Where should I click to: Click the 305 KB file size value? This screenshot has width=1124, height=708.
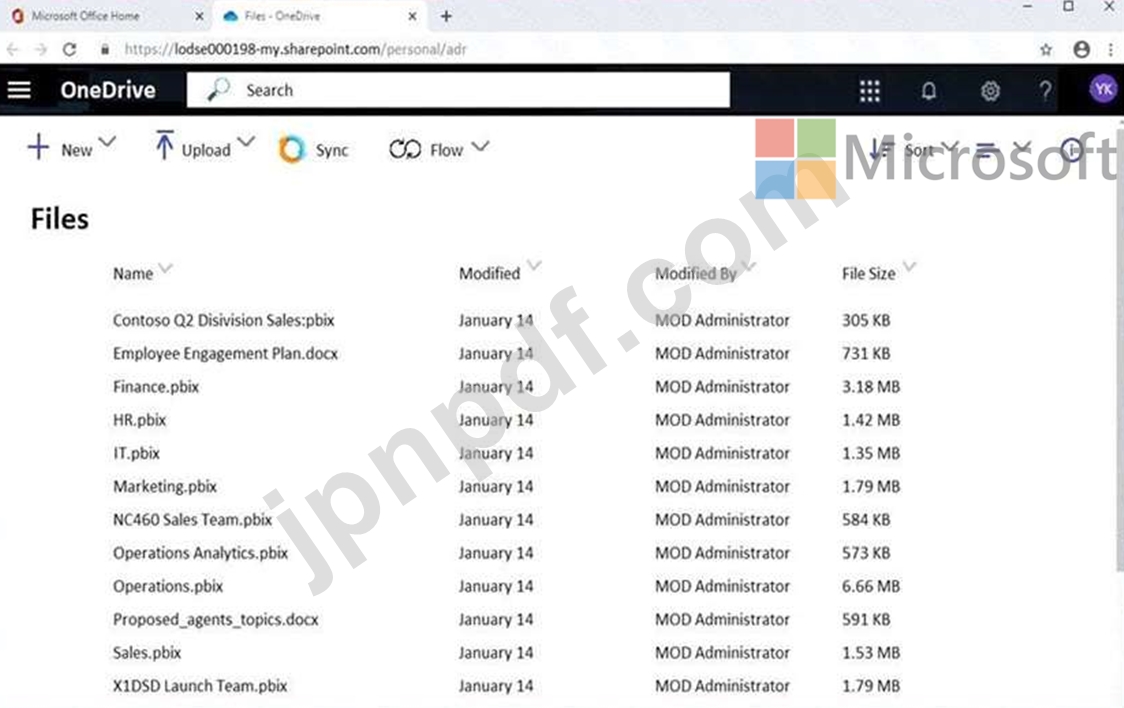pyautogui.click(x=866, y=320)
